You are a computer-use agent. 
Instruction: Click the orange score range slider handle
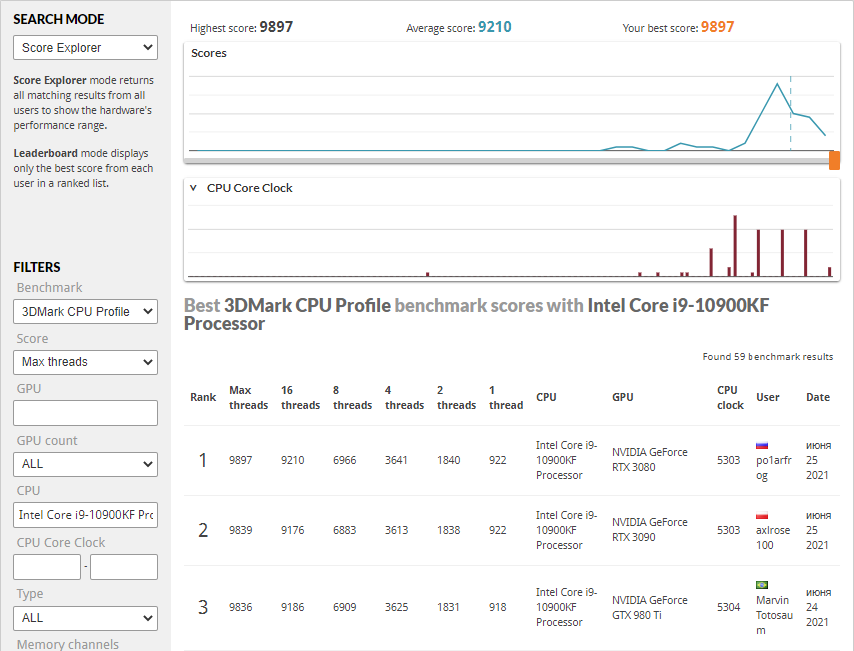[834, 161]
